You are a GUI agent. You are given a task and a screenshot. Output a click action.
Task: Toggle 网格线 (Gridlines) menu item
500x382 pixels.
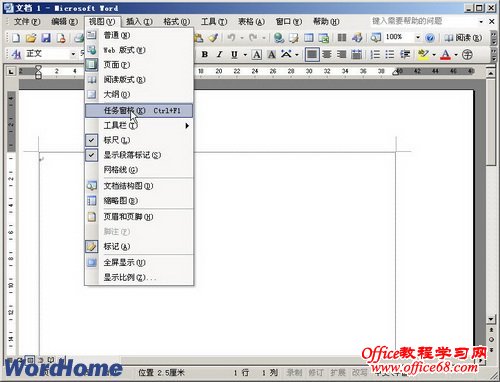[139, 170]
